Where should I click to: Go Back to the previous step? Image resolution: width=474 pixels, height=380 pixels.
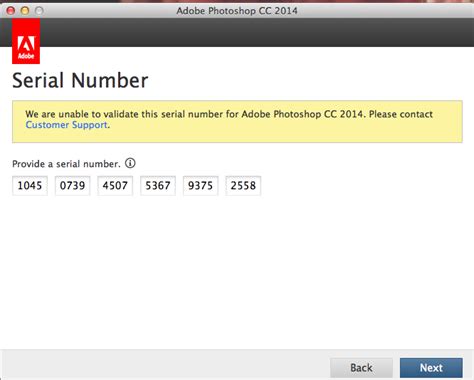pyautogui.click(x=361, y=368)
